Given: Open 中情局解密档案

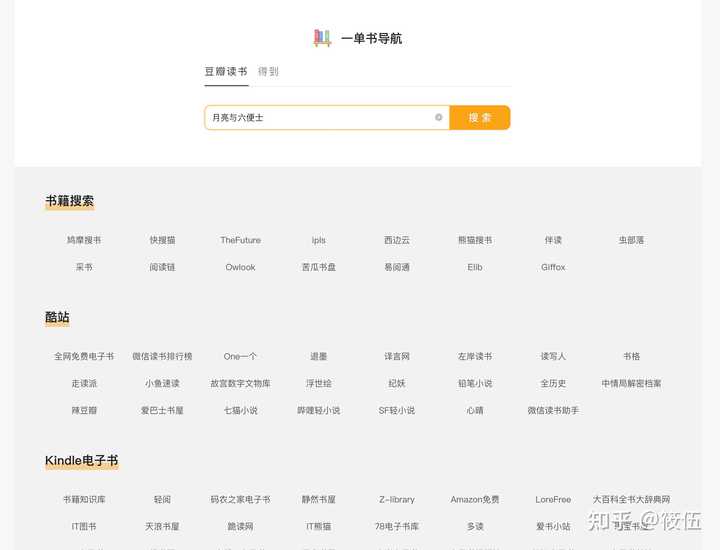Looking at the screenshot, I should point(631,383).
